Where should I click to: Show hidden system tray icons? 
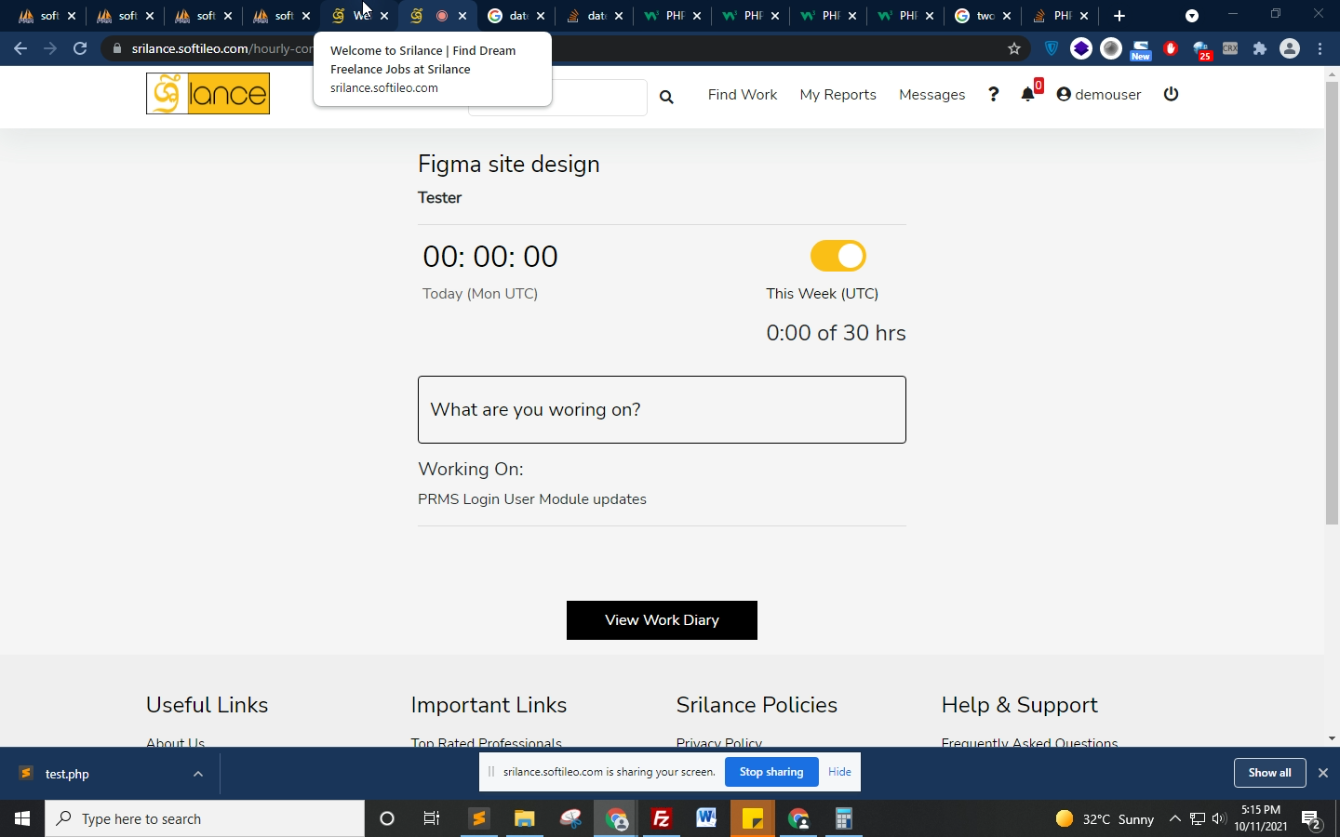(x=1175, y=819)
